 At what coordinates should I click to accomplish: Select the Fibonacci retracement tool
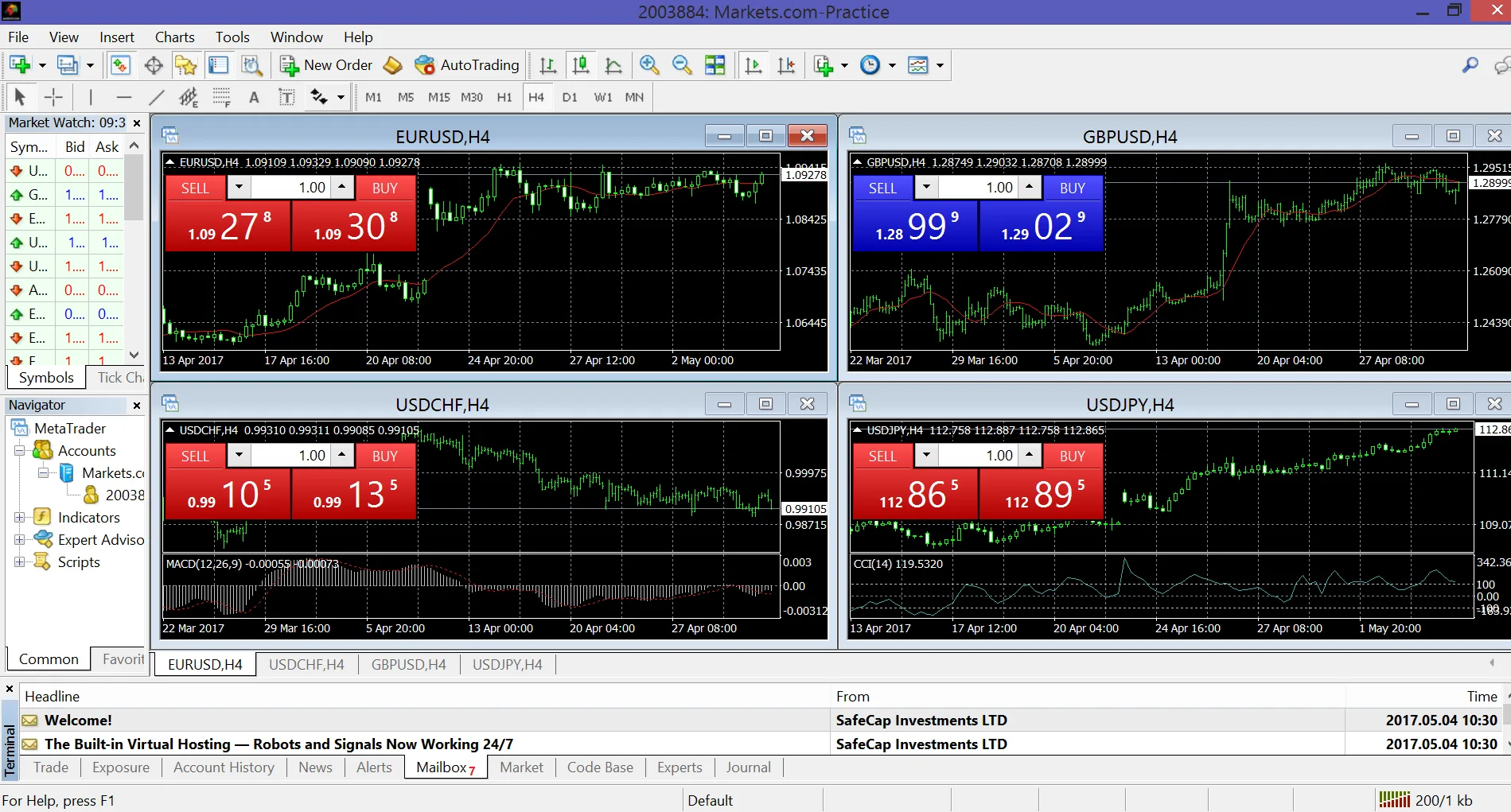[x=221, y=97]
